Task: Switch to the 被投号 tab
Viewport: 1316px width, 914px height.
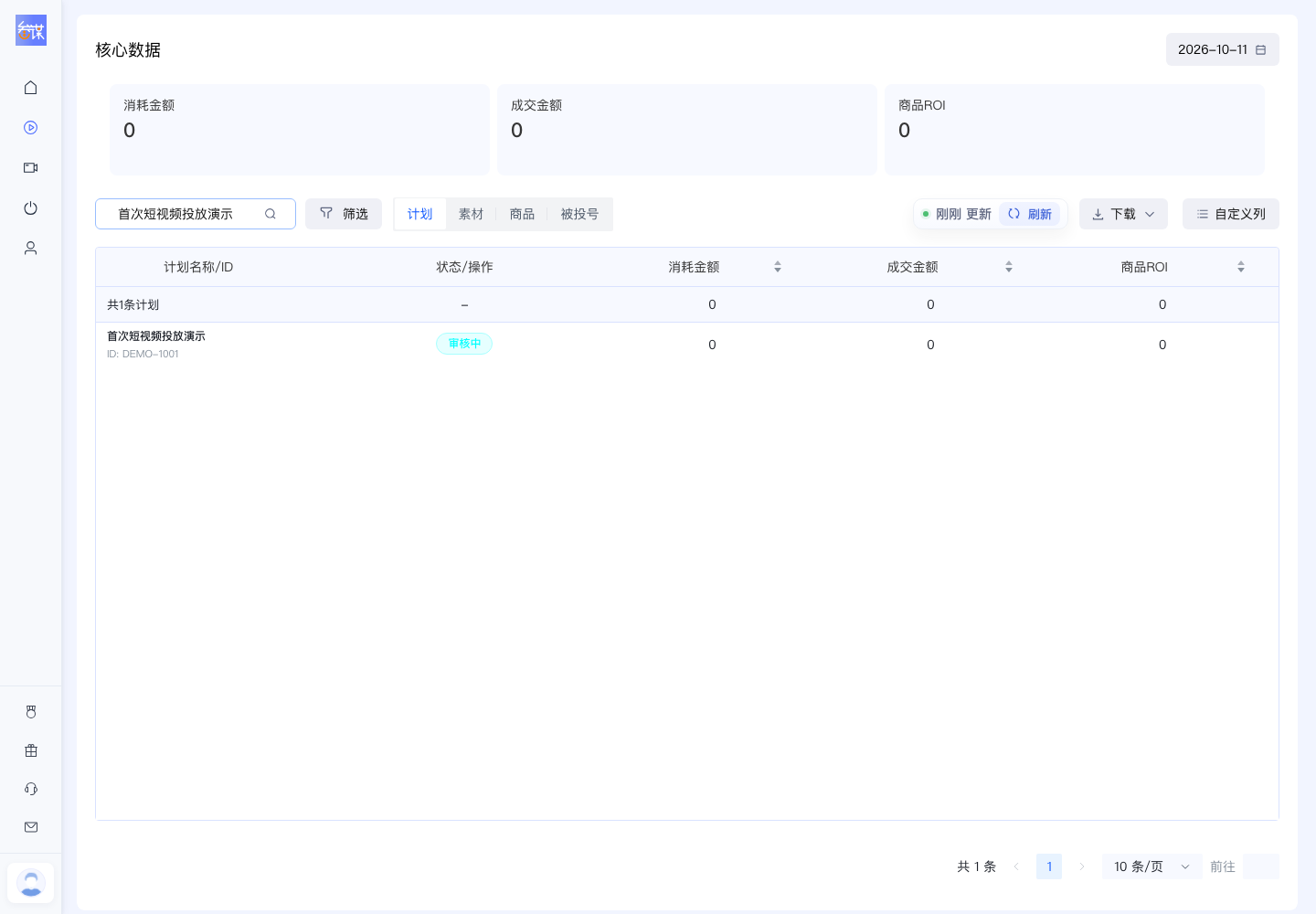Action: click(x=579, y=214)
